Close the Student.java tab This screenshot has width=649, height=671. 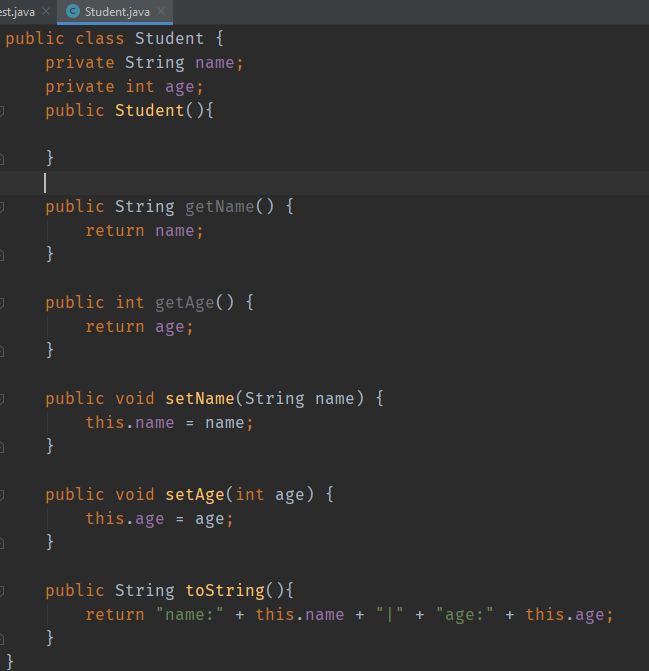click(161, 12)
